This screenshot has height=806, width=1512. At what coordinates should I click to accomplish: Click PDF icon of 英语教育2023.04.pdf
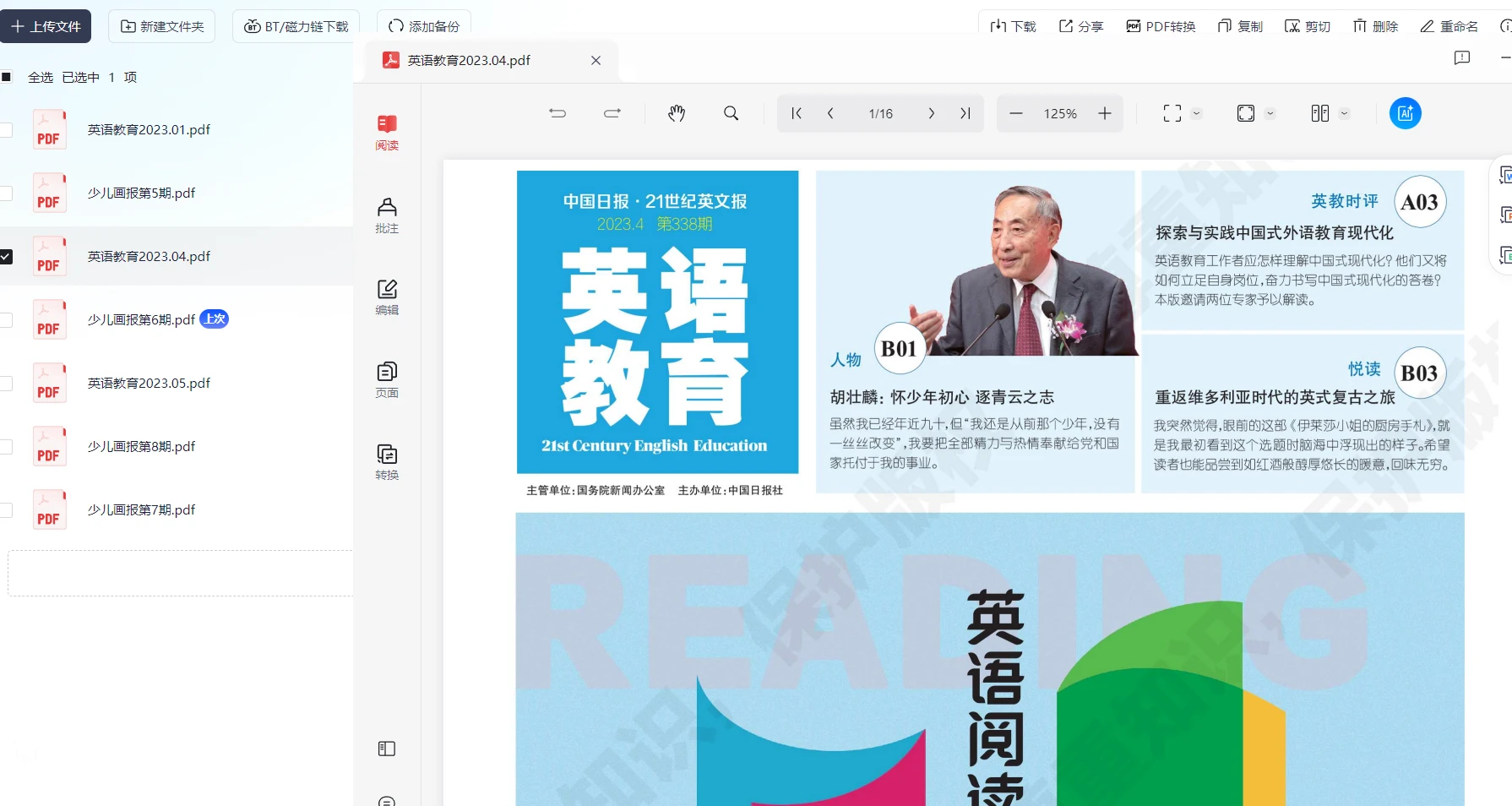49,256
